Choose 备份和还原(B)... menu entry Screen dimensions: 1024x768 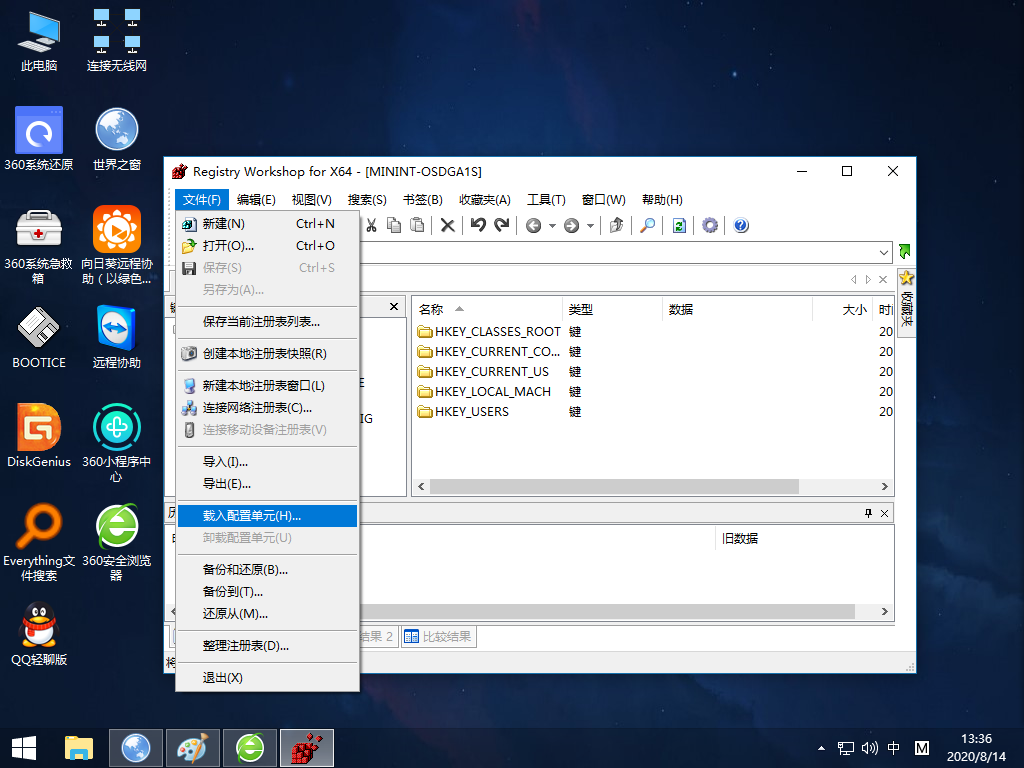(268, 569)
